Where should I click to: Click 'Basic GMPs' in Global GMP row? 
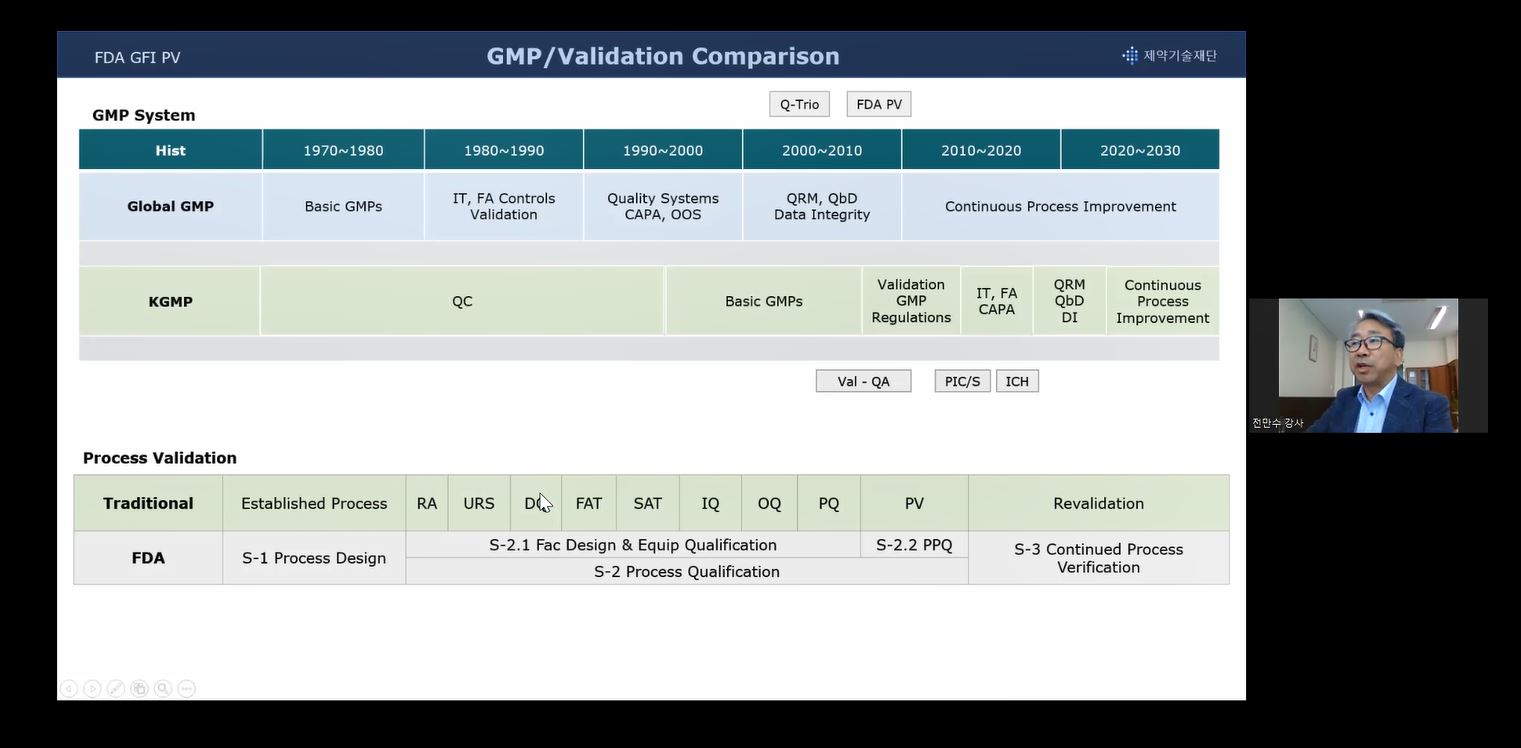coord(343,206)
